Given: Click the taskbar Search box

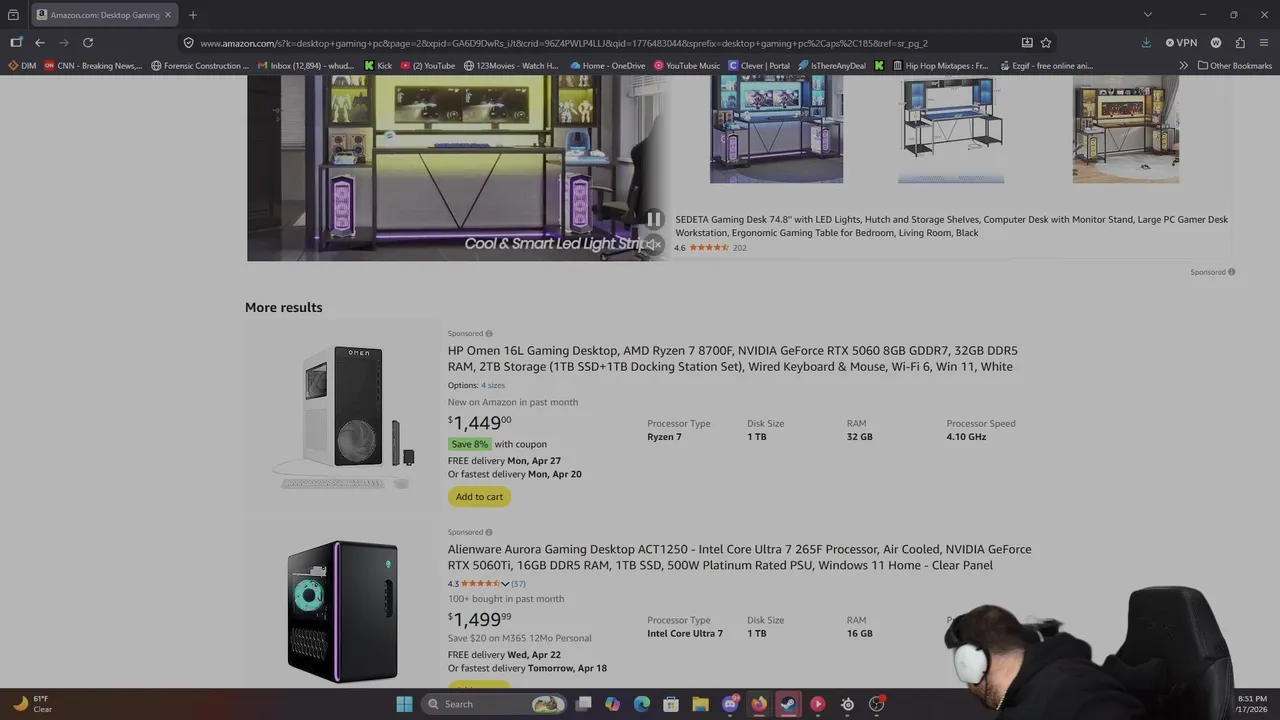Looking at the screenshot, I should click(493, 704).
